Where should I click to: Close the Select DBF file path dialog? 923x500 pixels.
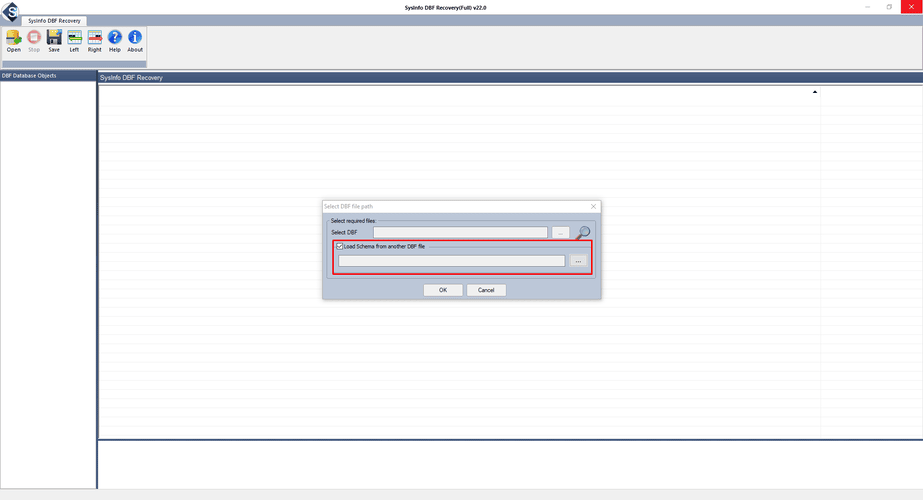point(593,207)
